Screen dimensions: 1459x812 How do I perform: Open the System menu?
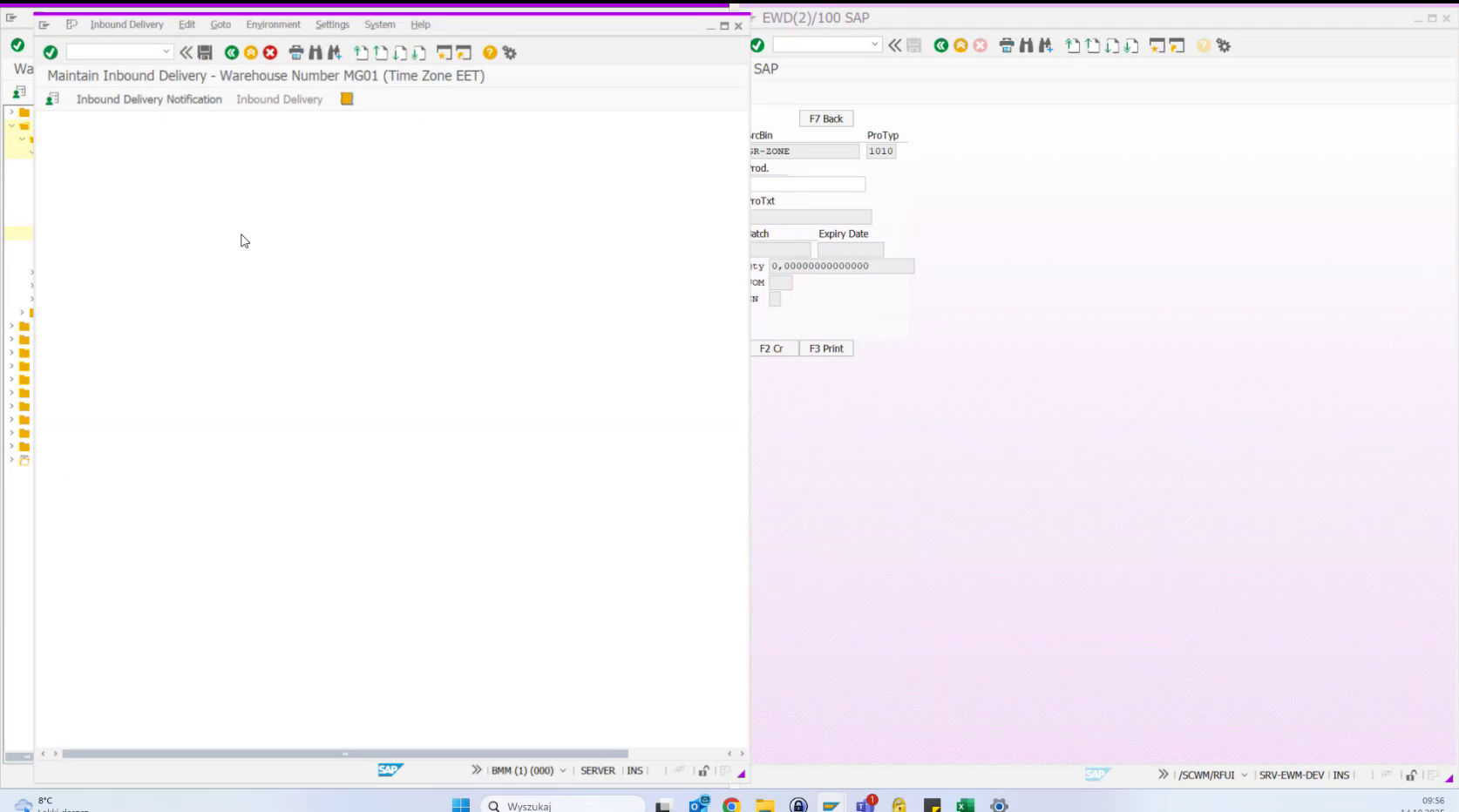(380, 24)
